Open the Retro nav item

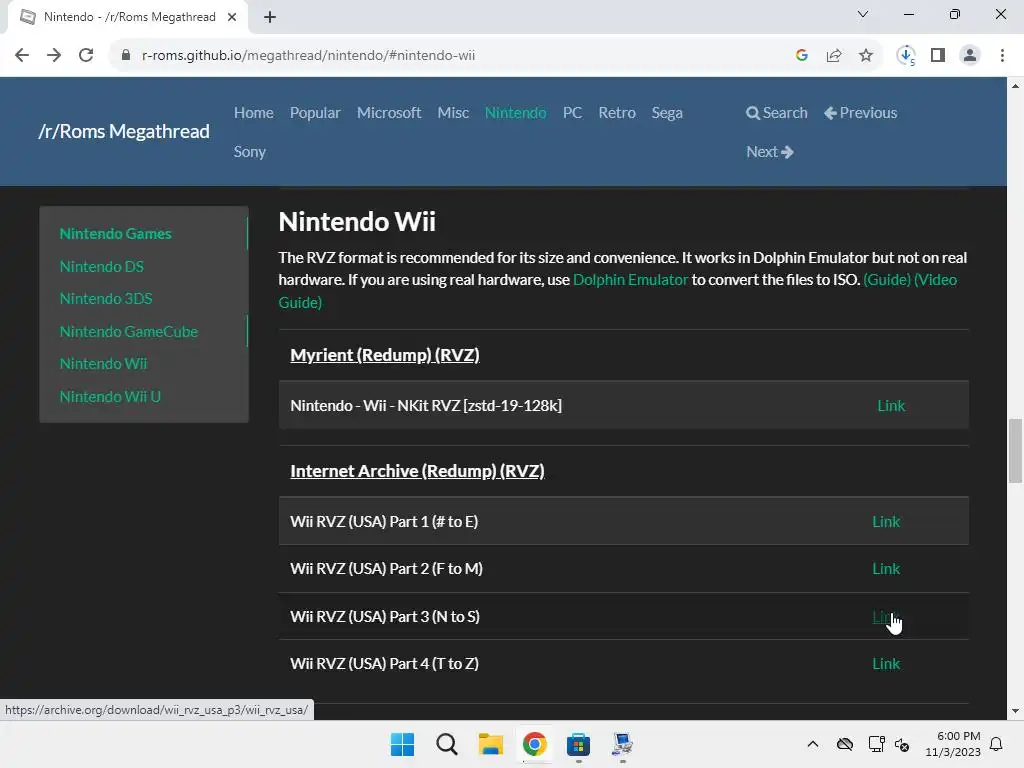pyautogui.click(x=616, y=112)
